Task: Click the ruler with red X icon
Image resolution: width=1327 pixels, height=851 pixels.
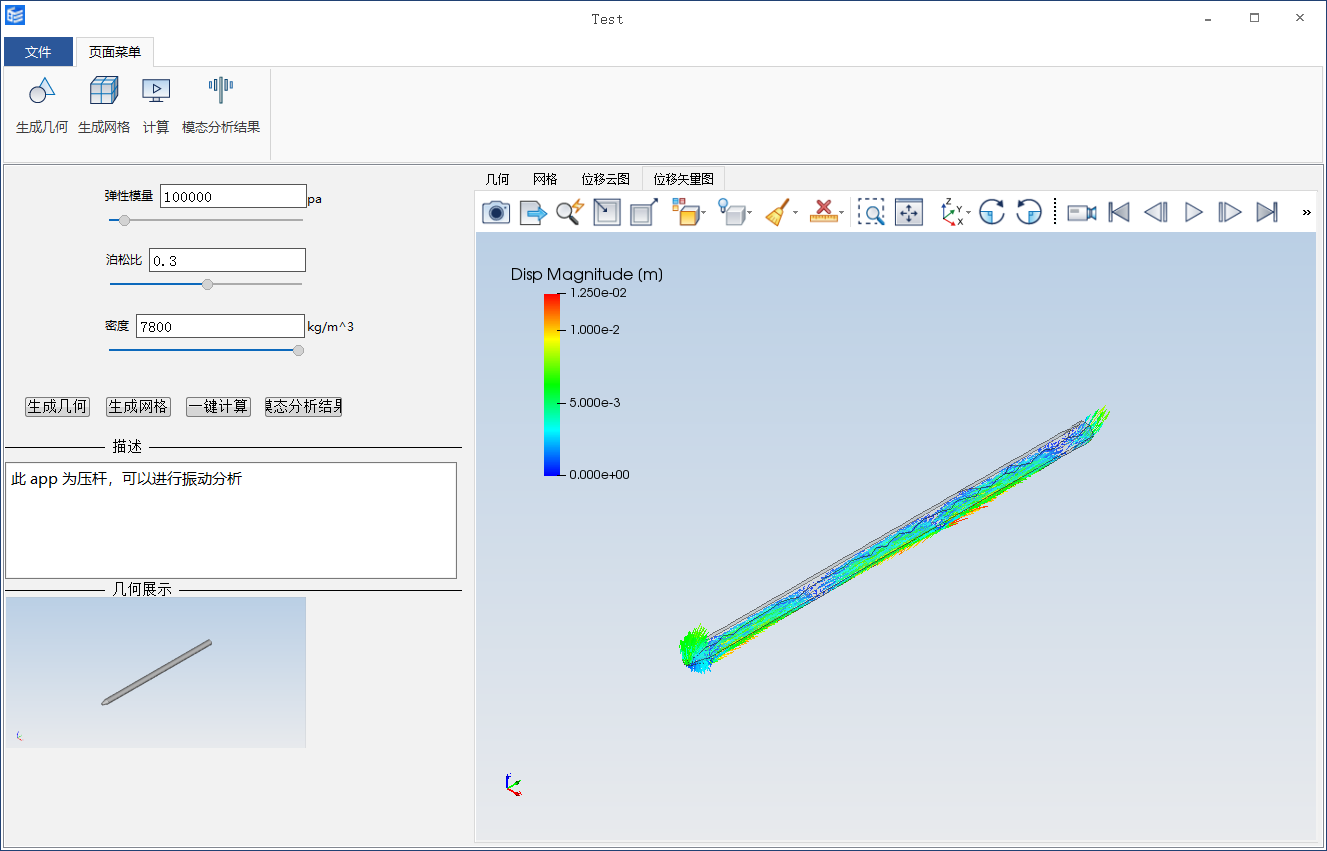Action: (x=823, y=212)
